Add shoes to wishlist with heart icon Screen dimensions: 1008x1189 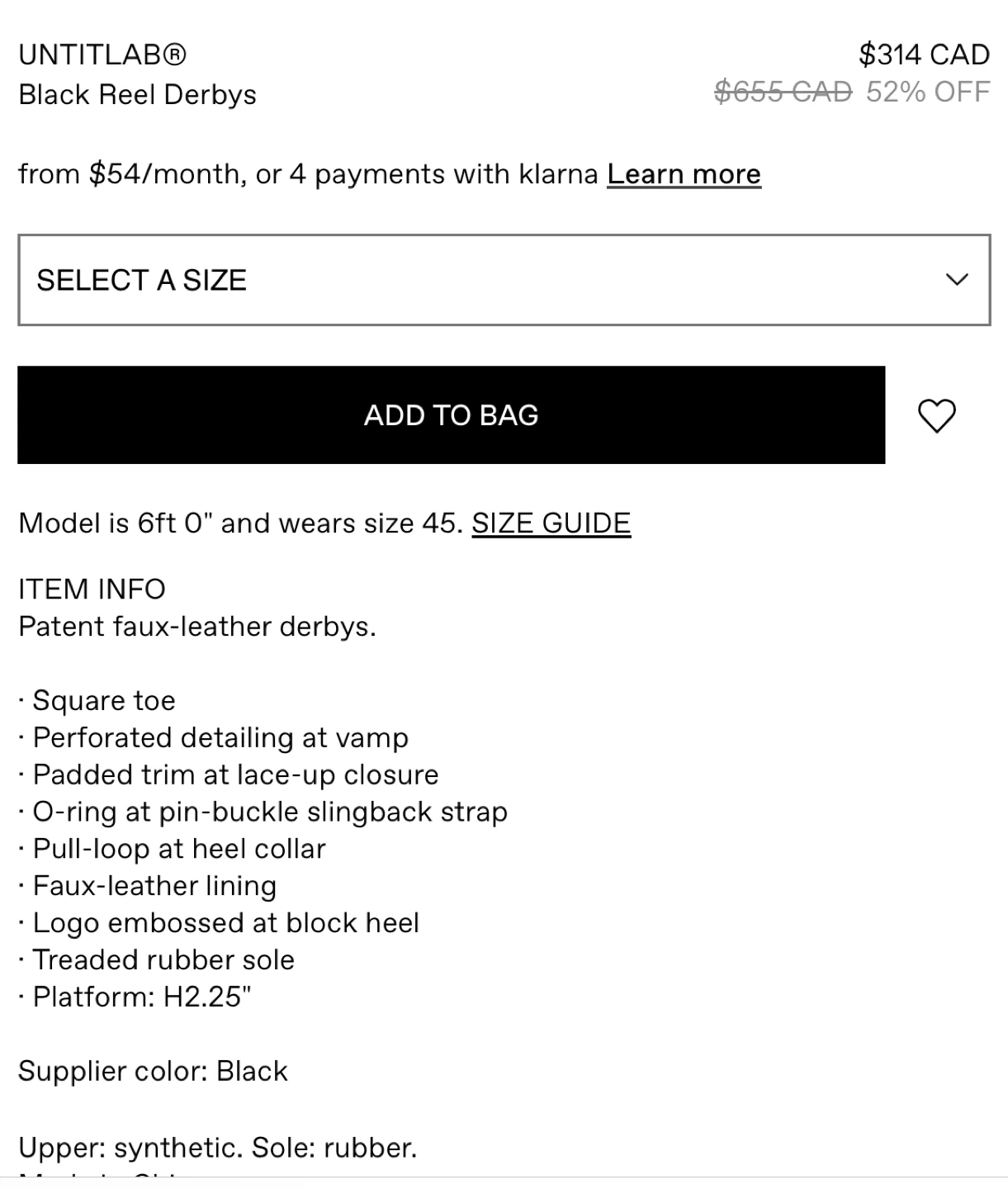coord(936,415)
